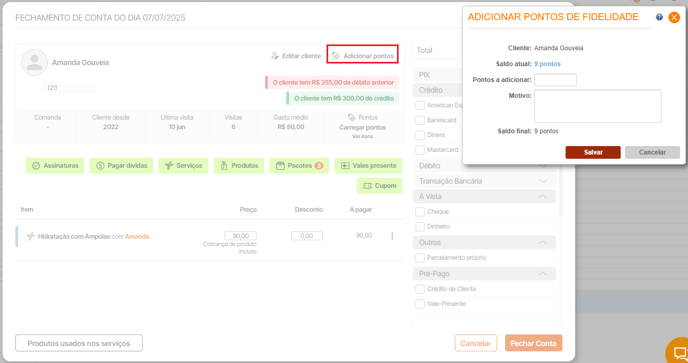The image size is (688, 363).
Task: Click the blue help question-mark icon
Action: pos(659,17)
